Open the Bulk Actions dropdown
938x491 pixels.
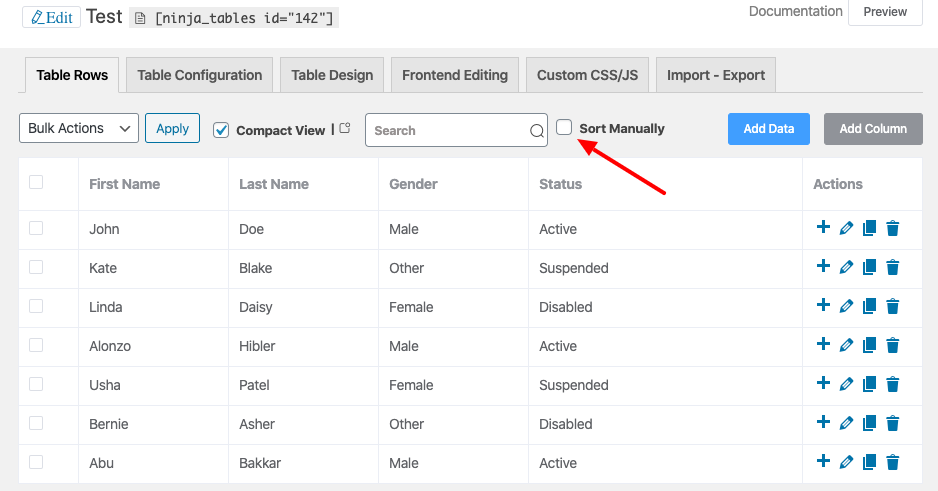pos(79,129)
